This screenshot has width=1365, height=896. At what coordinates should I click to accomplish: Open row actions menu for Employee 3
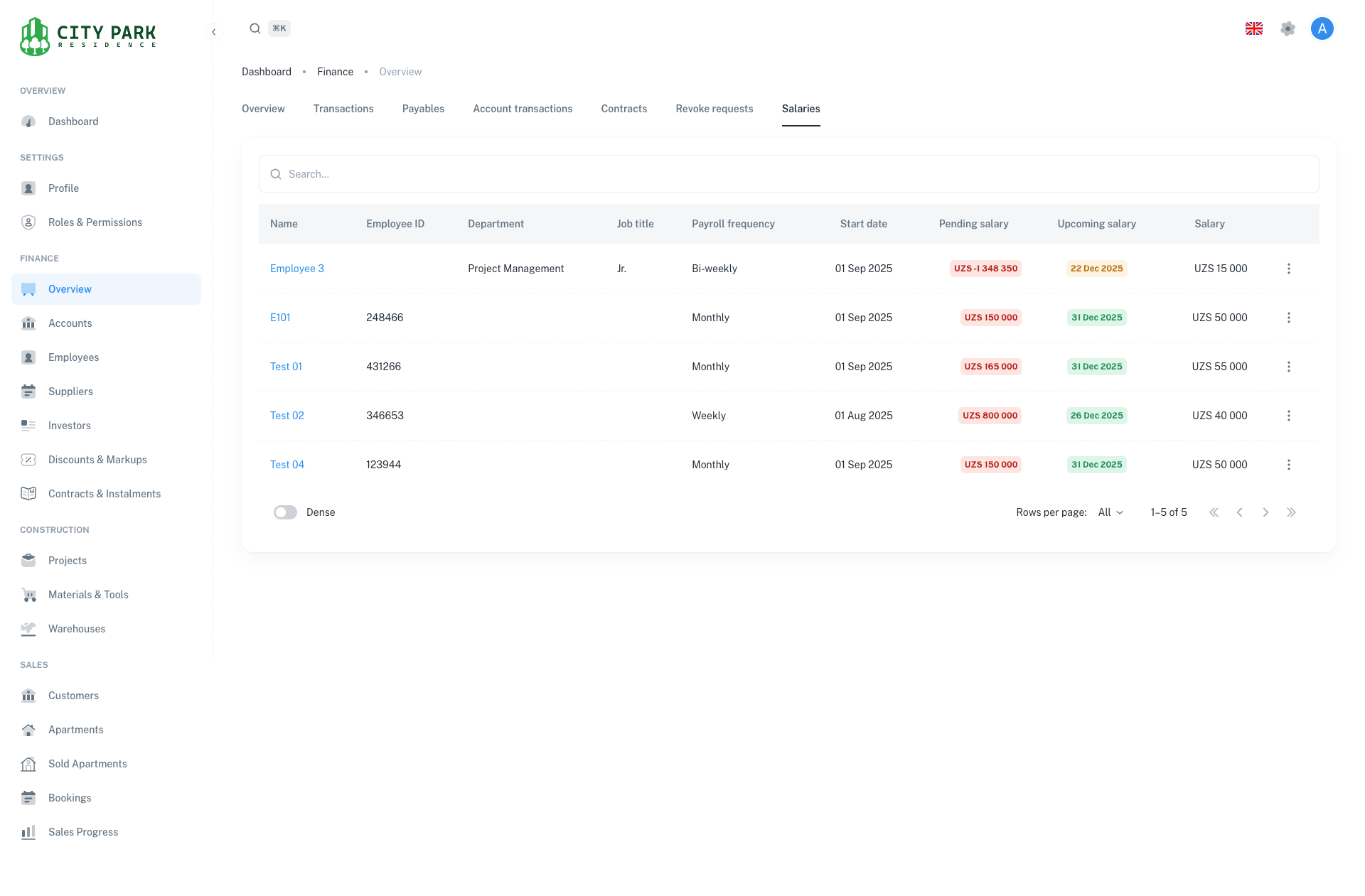pos(1288,269)
